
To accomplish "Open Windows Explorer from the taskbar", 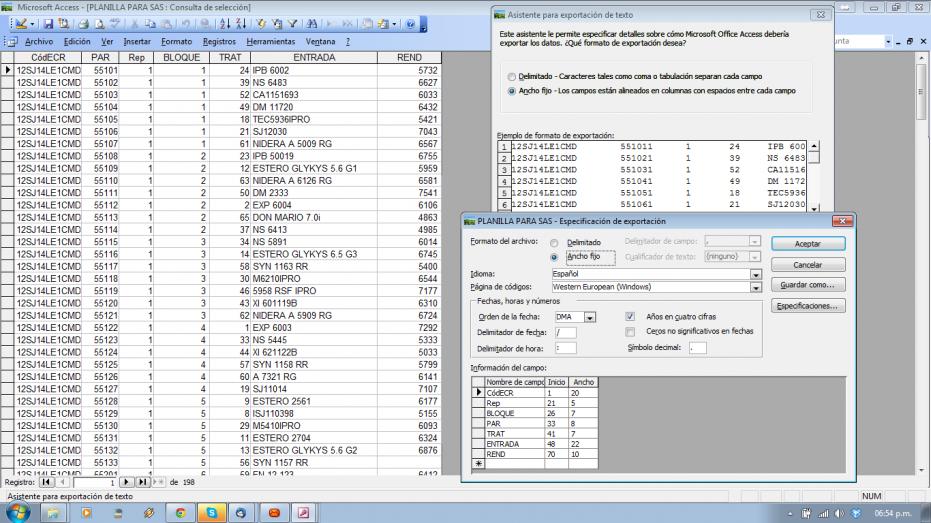I will click(52, 512).
